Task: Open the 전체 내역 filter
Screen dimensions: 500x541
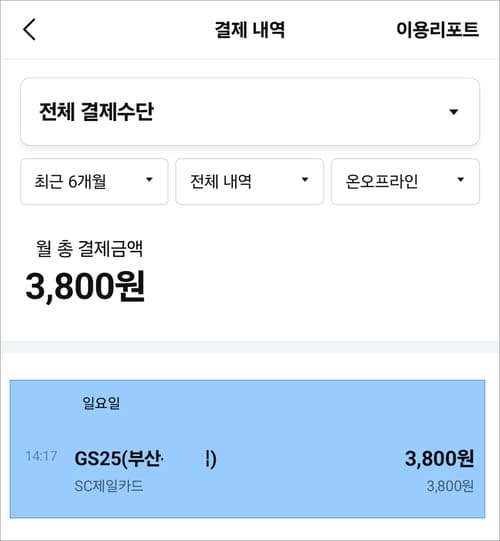Action: coord(249,181)
